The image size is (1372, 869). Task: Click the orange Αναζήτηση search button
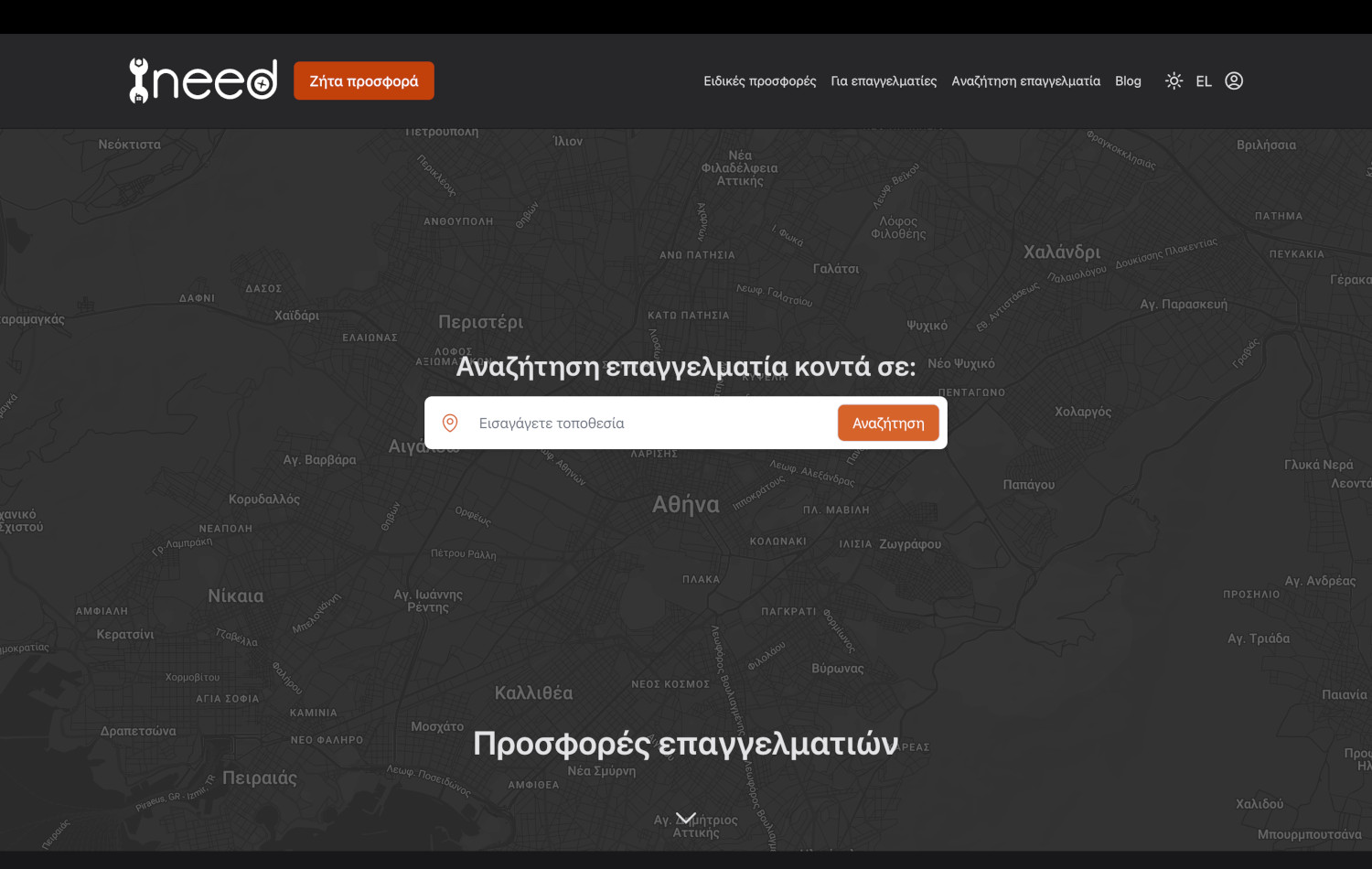888,423
